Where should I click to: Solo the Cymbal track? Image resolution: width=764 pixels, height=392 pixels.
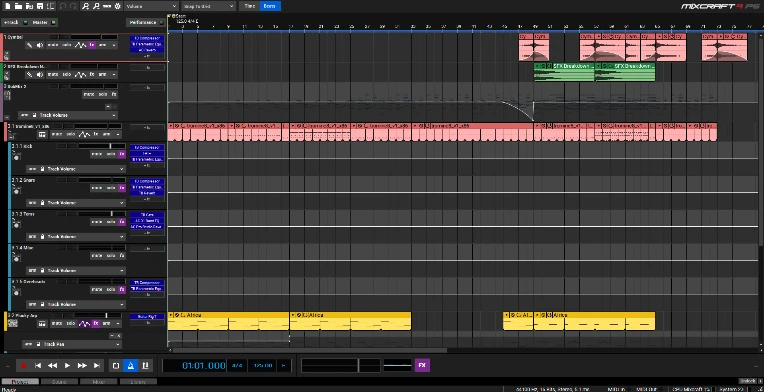click(67, 45)
